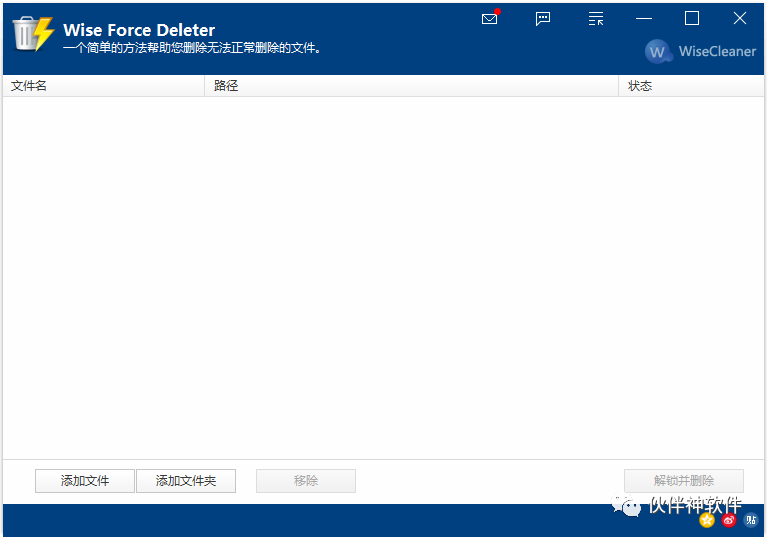Image resolution: width=767 pixels, height=539 pixels.
Task: Click the 添加文件夹 button
Action: (186, 481)
